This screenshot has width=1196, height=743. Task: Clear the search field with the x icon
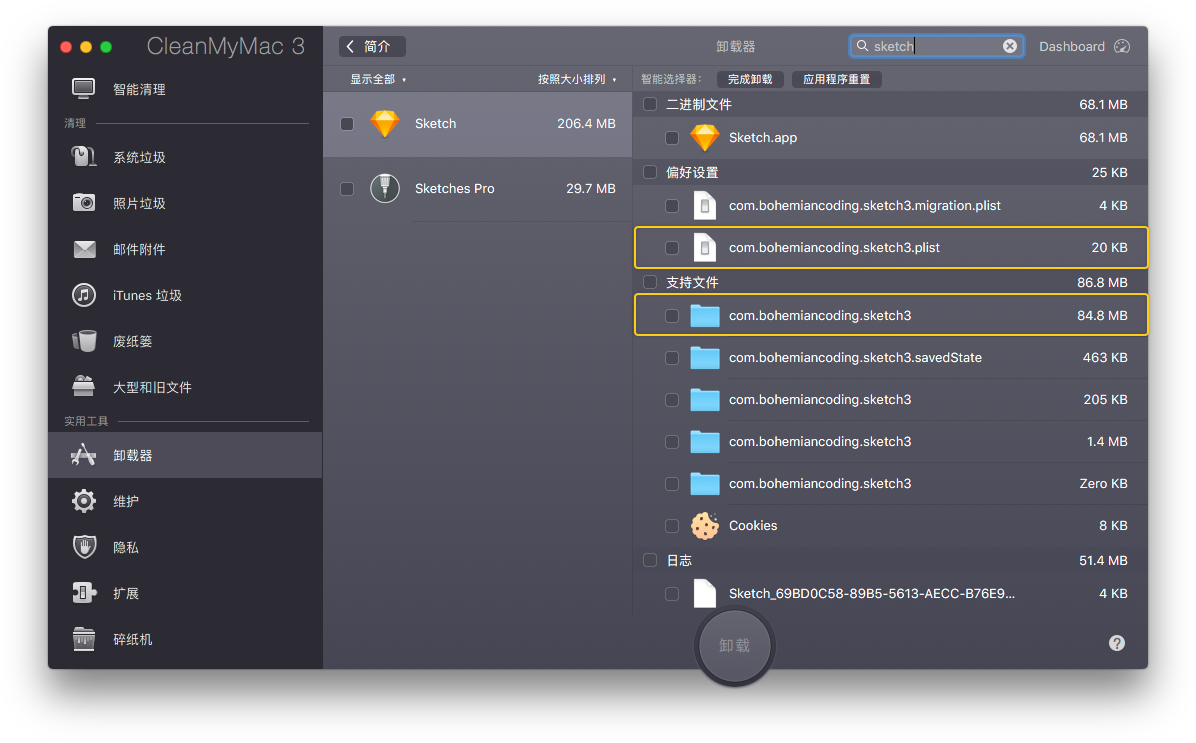point(1009,46)
